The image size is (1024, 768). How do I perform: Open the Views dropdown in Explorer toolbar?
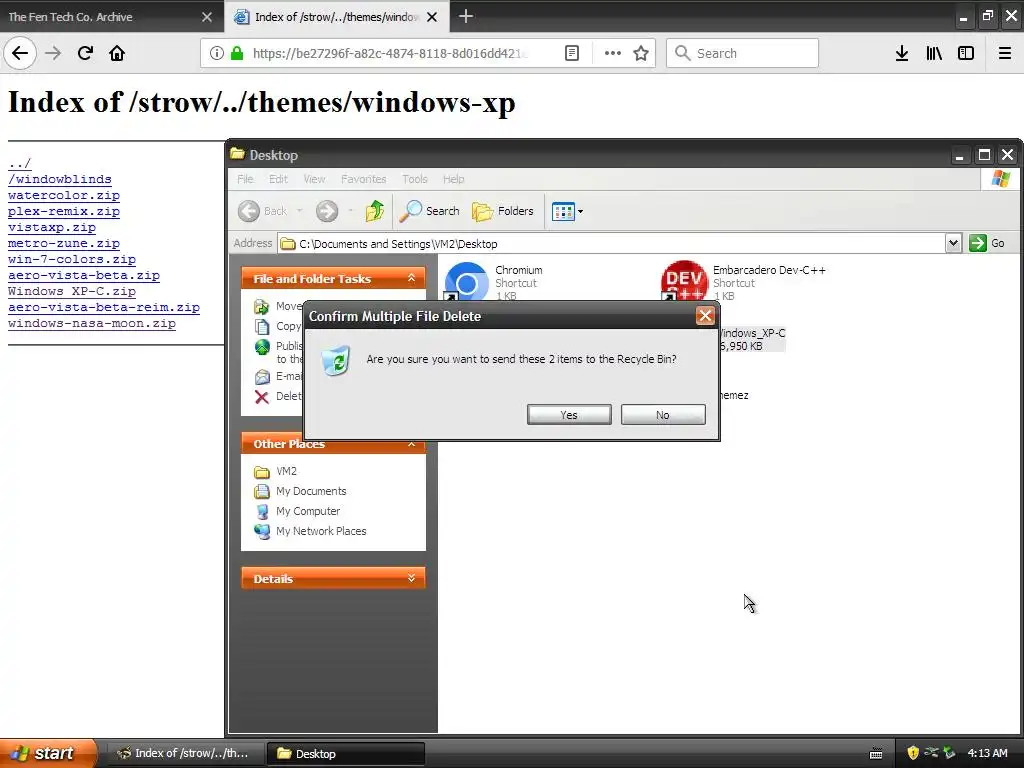click(567, 211)
